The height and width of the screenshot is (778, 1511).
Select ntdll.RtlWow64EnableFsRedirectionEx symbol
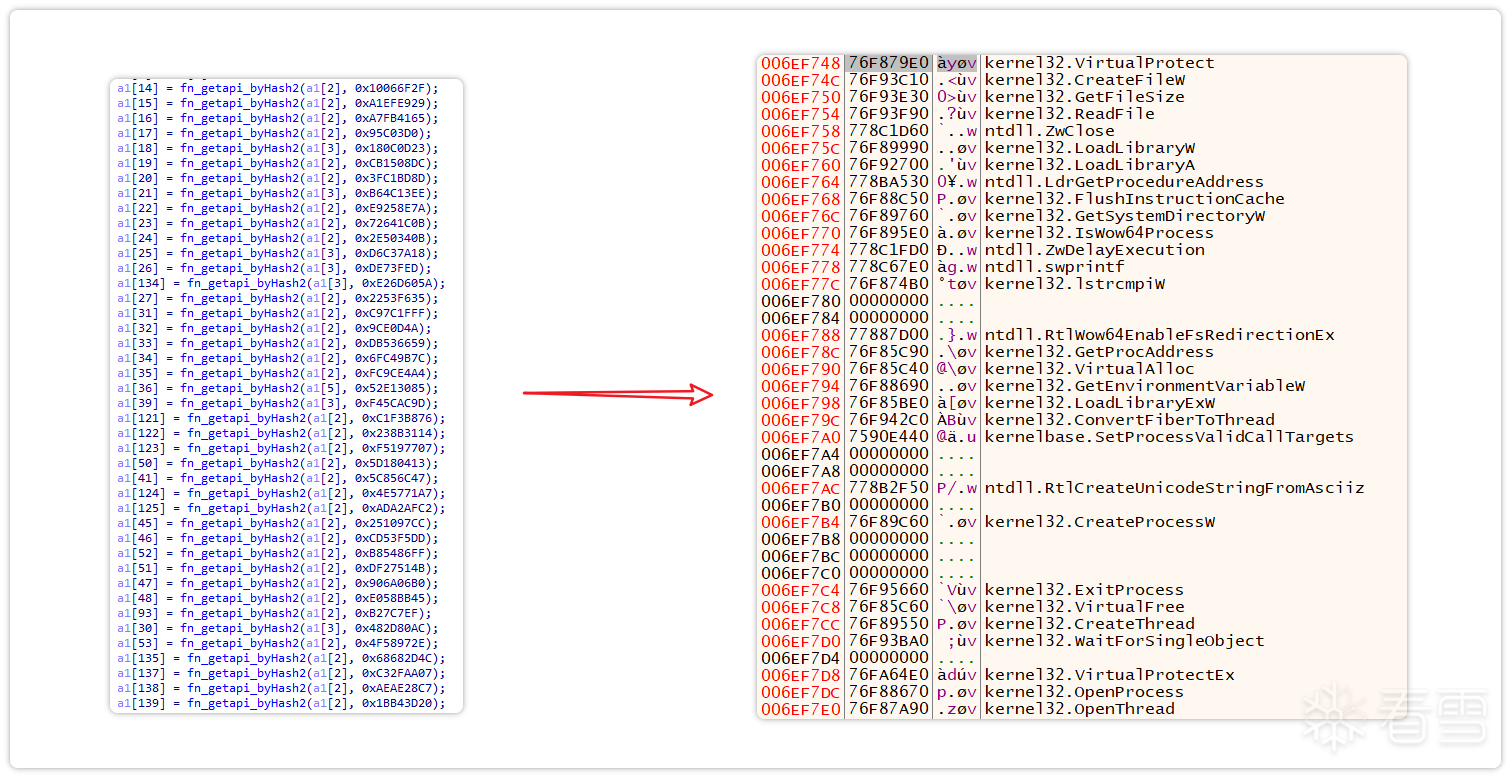1159,335
